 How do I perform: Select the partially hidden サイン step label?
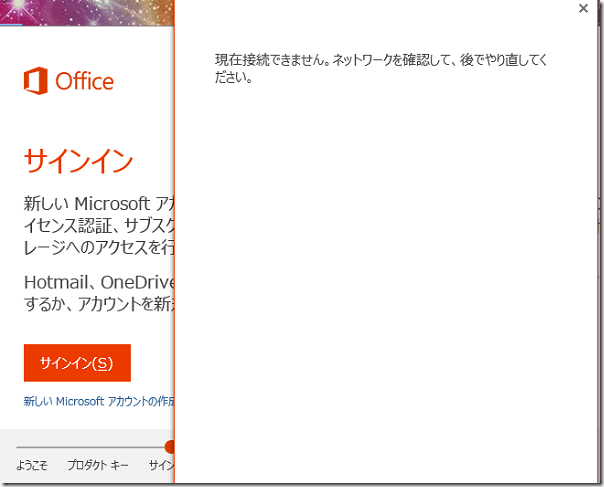pos(161,465)
